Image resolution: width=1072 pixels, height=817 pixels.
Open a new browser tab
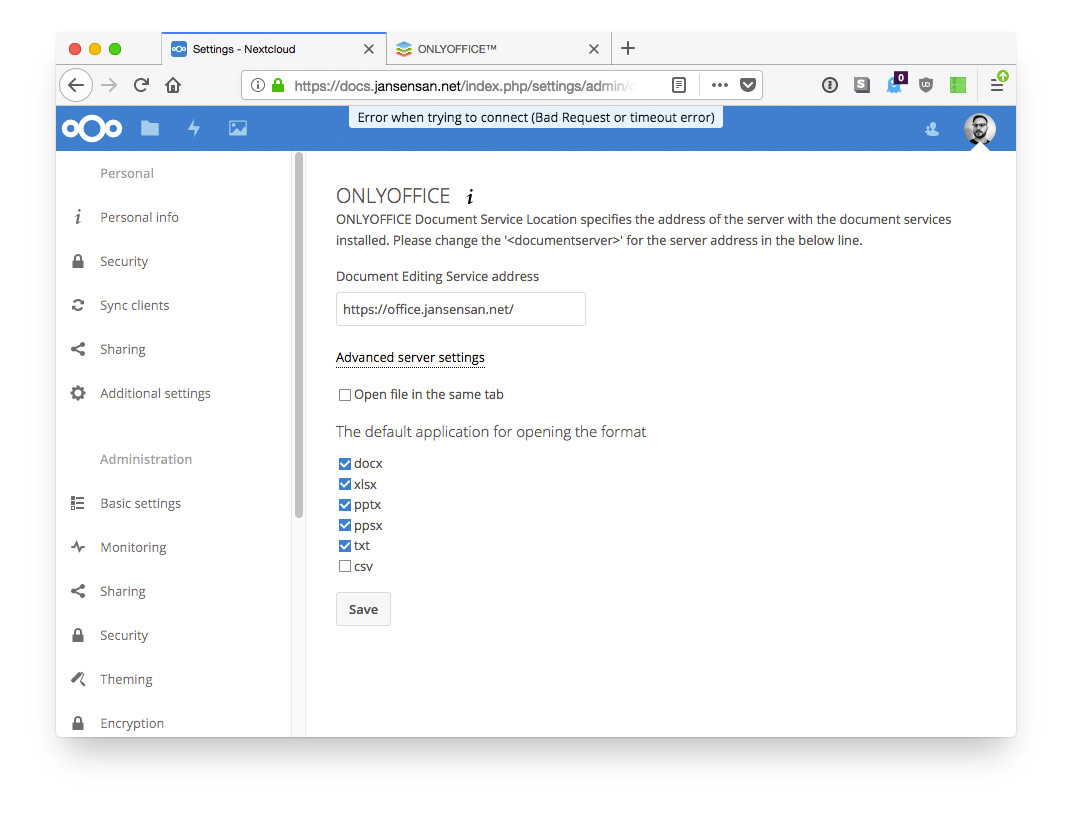click(x=628, y=49)
